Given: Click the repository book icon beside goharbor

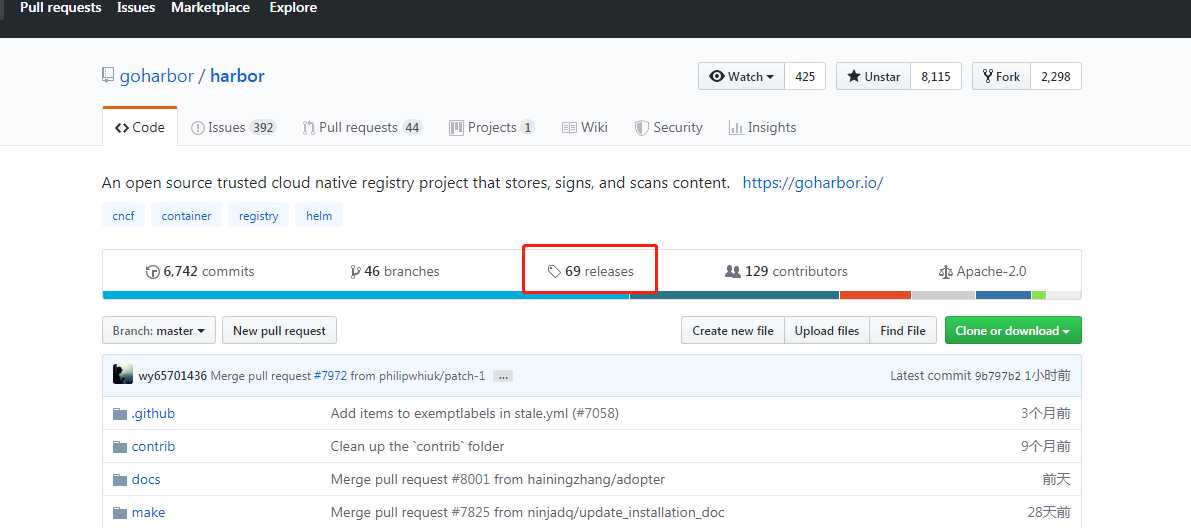Looking at the screenshot, I should coord(108,76).
